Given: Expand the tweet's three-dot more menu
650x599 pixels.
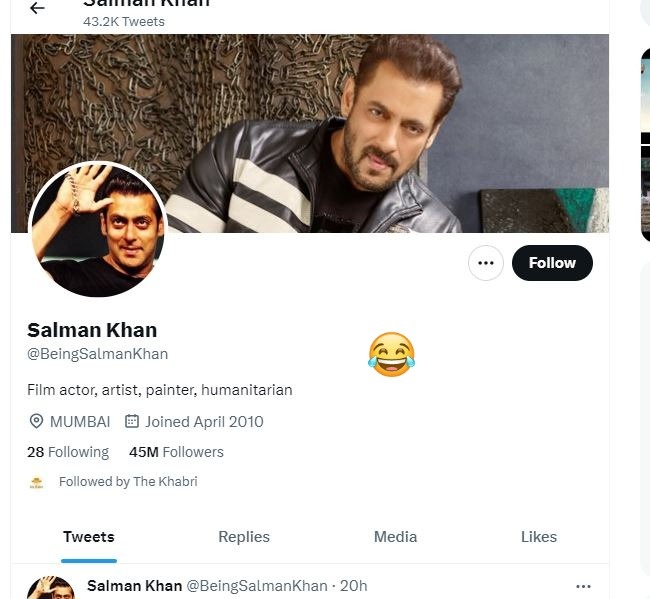Looking at the screenshot, I should click(584, 586).
